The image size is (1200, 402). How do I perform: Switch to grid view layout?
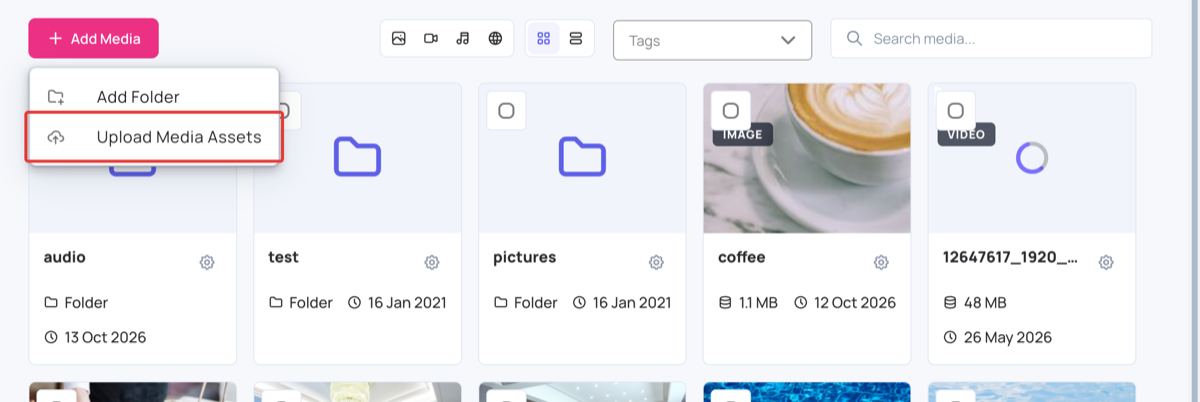tap(544, 38)
